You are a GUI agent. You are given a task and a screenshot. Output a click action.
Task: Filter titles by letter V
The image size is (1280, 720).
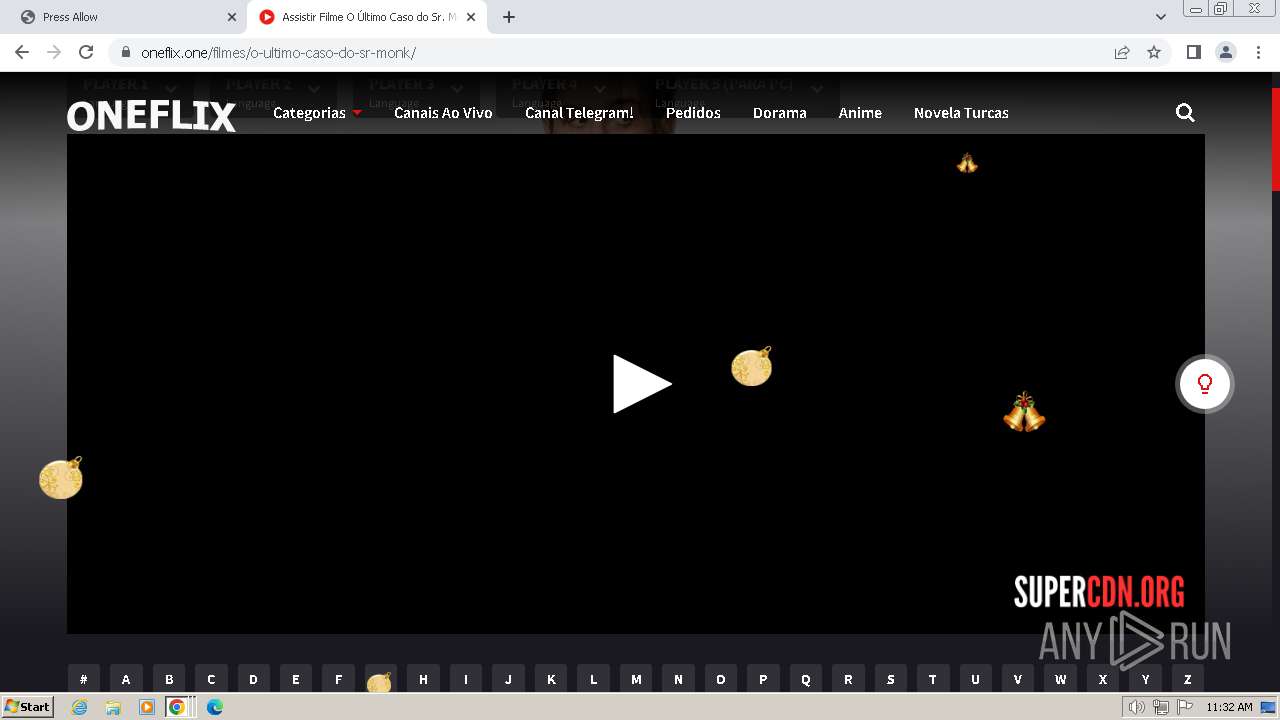1018,679
